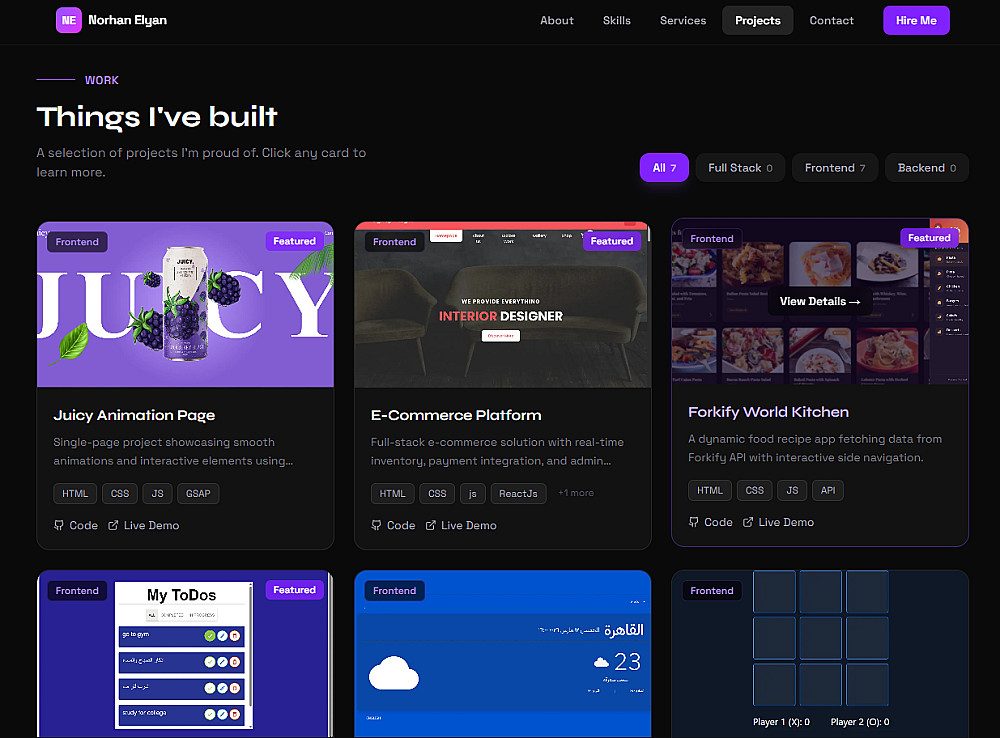Click the CSS tag on Forkify card
1000x738 pixels.
754,491
